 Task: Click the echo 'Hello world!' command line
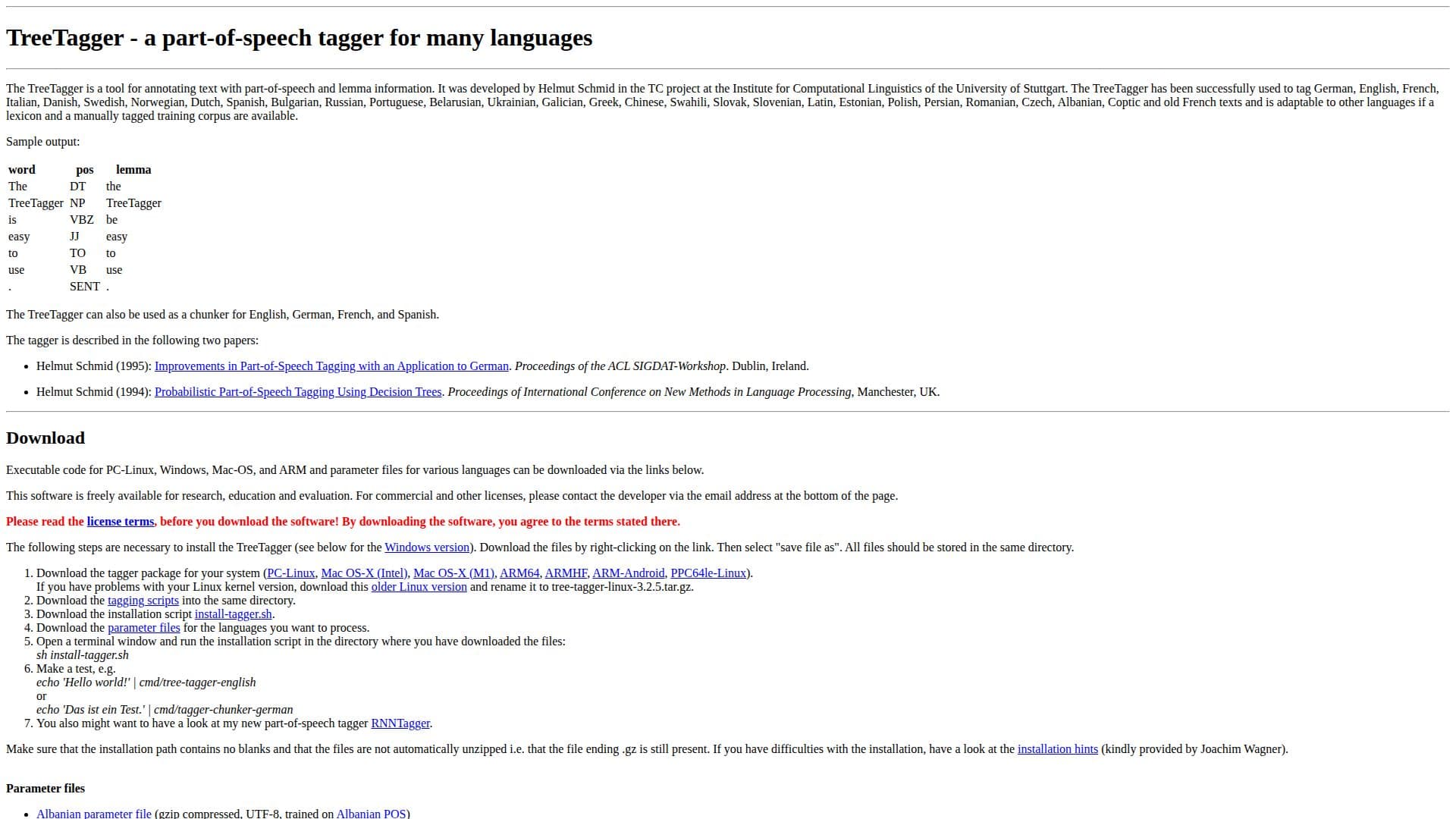(146, 682)
